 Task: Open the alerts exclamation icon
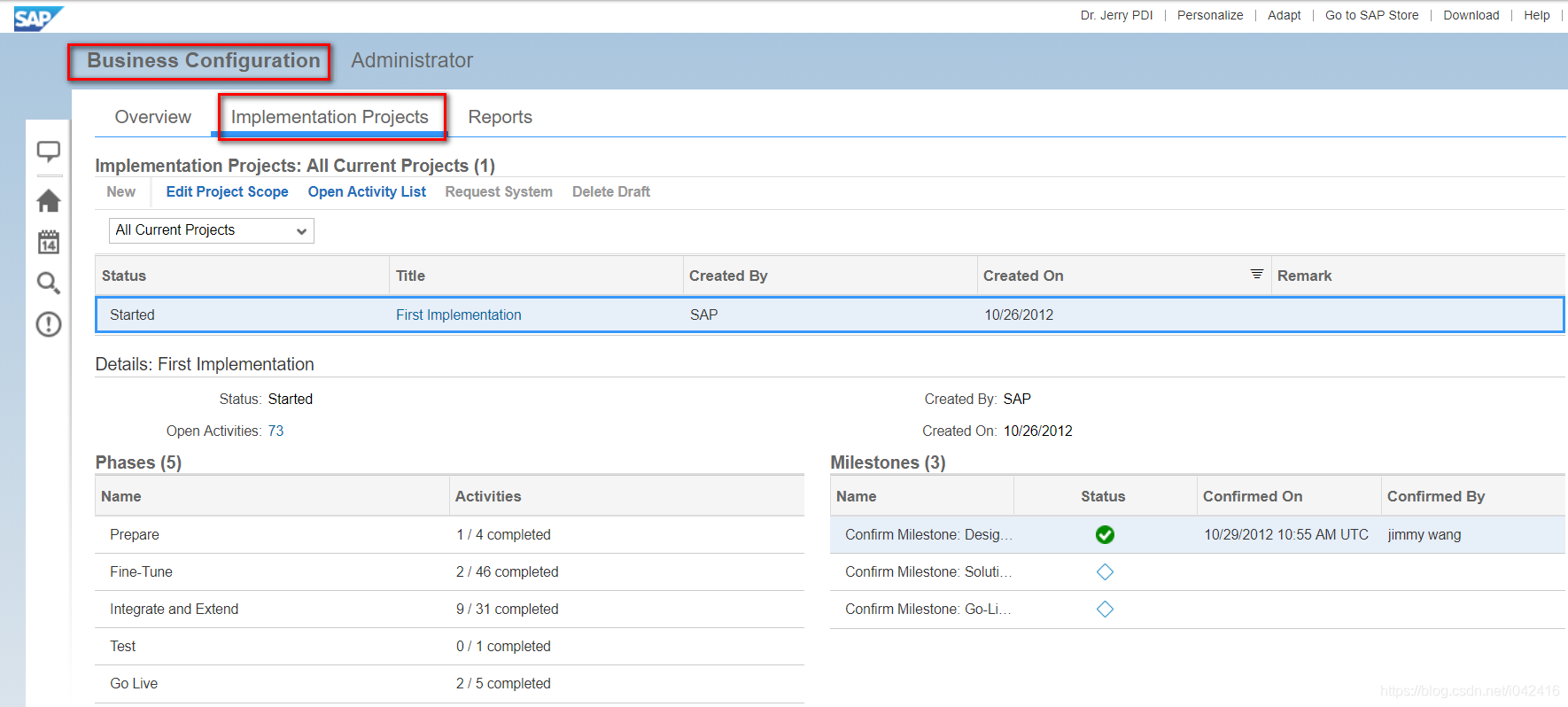point(49,324)
